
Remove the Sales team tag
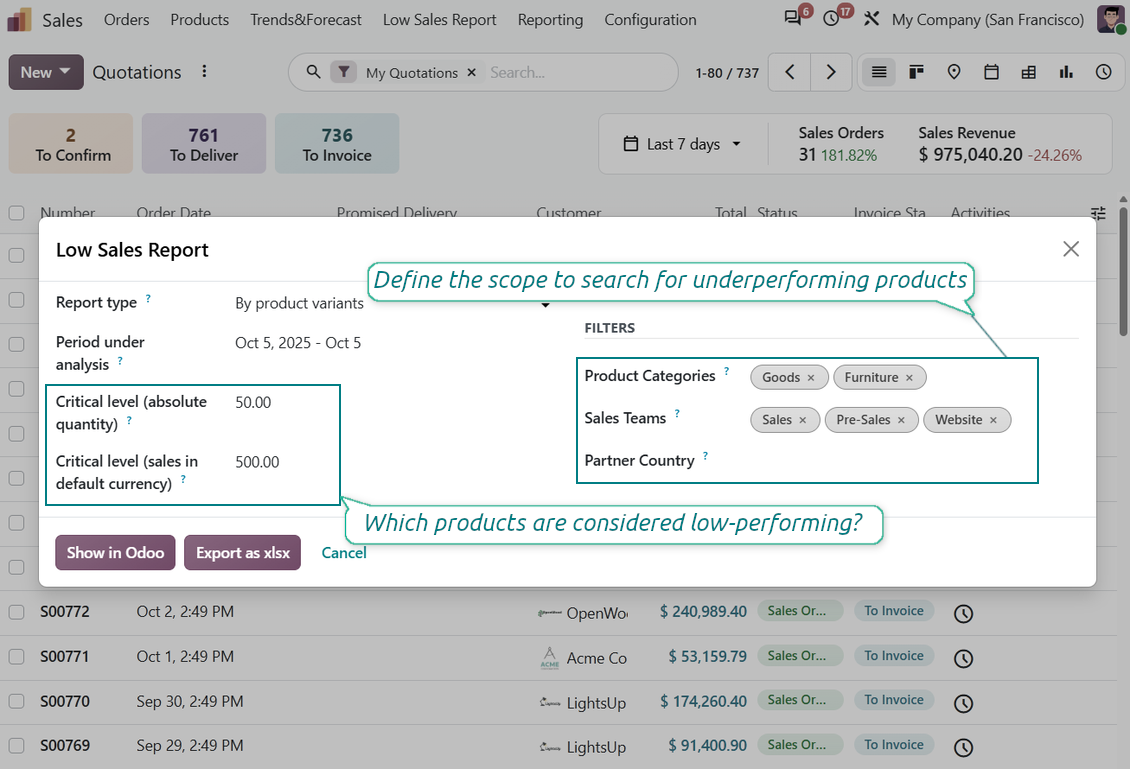tap(802, 420)
